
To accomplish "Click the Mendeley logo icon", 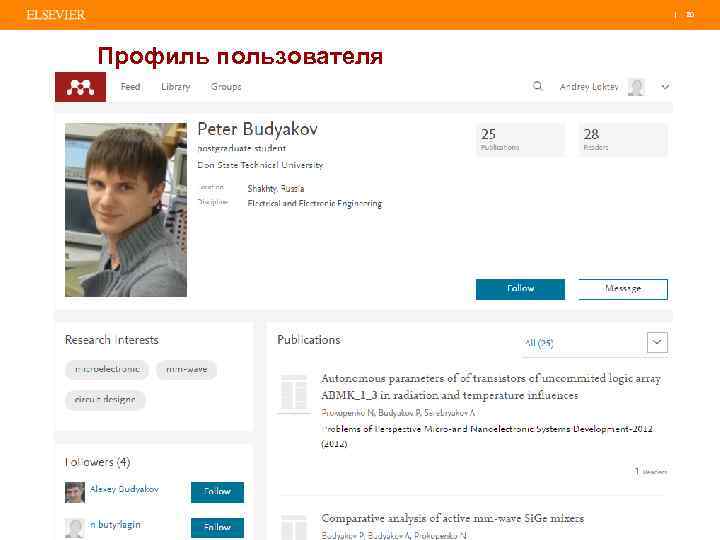I will pos(81,87).
